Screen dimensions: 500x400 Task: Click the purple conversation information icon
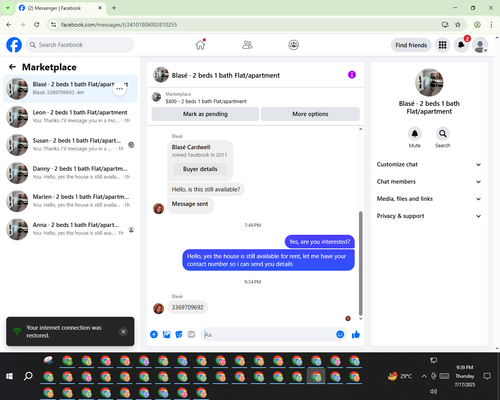352,75
